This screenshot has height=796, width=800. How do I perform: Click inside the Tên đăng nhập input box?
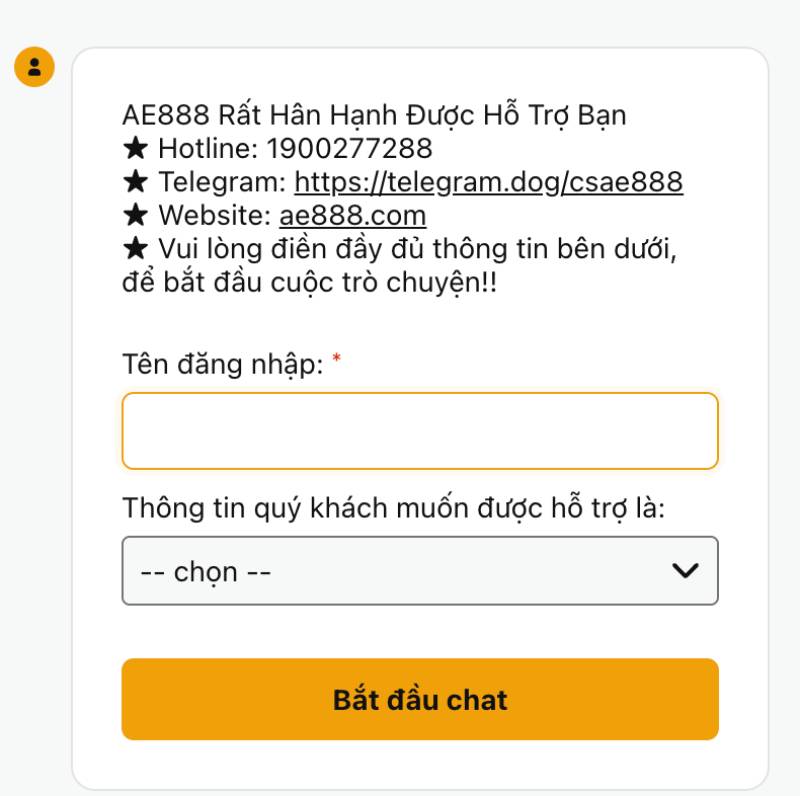click(x=420, y=431)
